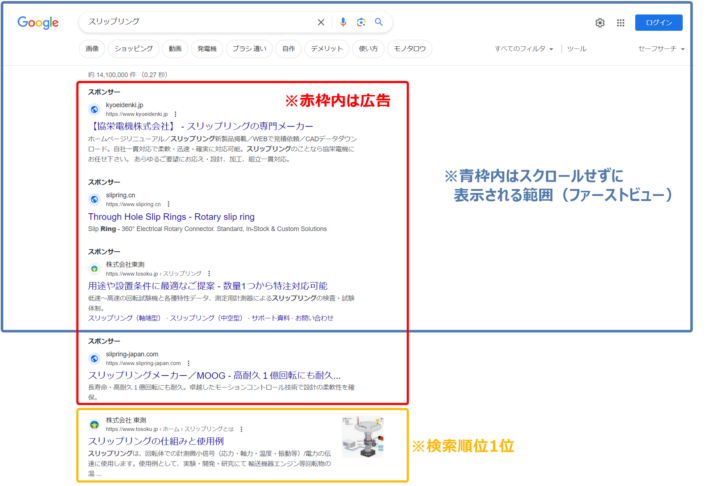Select the 使い方 filter chip
The height and width of the screenshot is (486, 720).
(368, 49)
